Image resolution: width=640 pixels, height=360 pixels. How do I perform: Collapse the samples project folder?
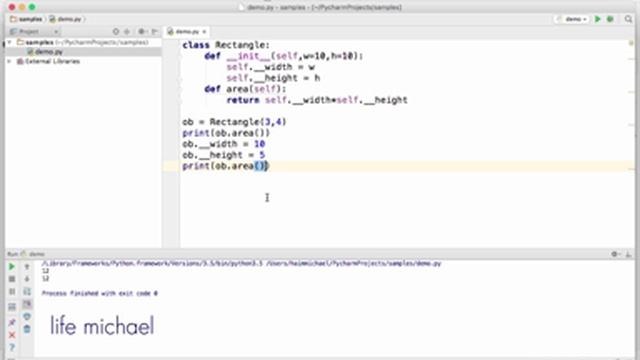click(x=9, y=42)
